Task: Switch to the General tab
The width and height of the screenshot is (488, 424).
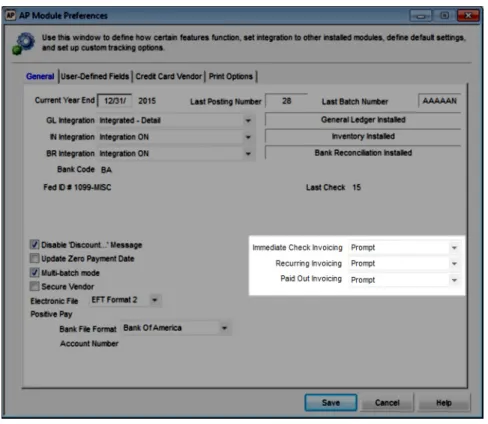Action: 40,76
